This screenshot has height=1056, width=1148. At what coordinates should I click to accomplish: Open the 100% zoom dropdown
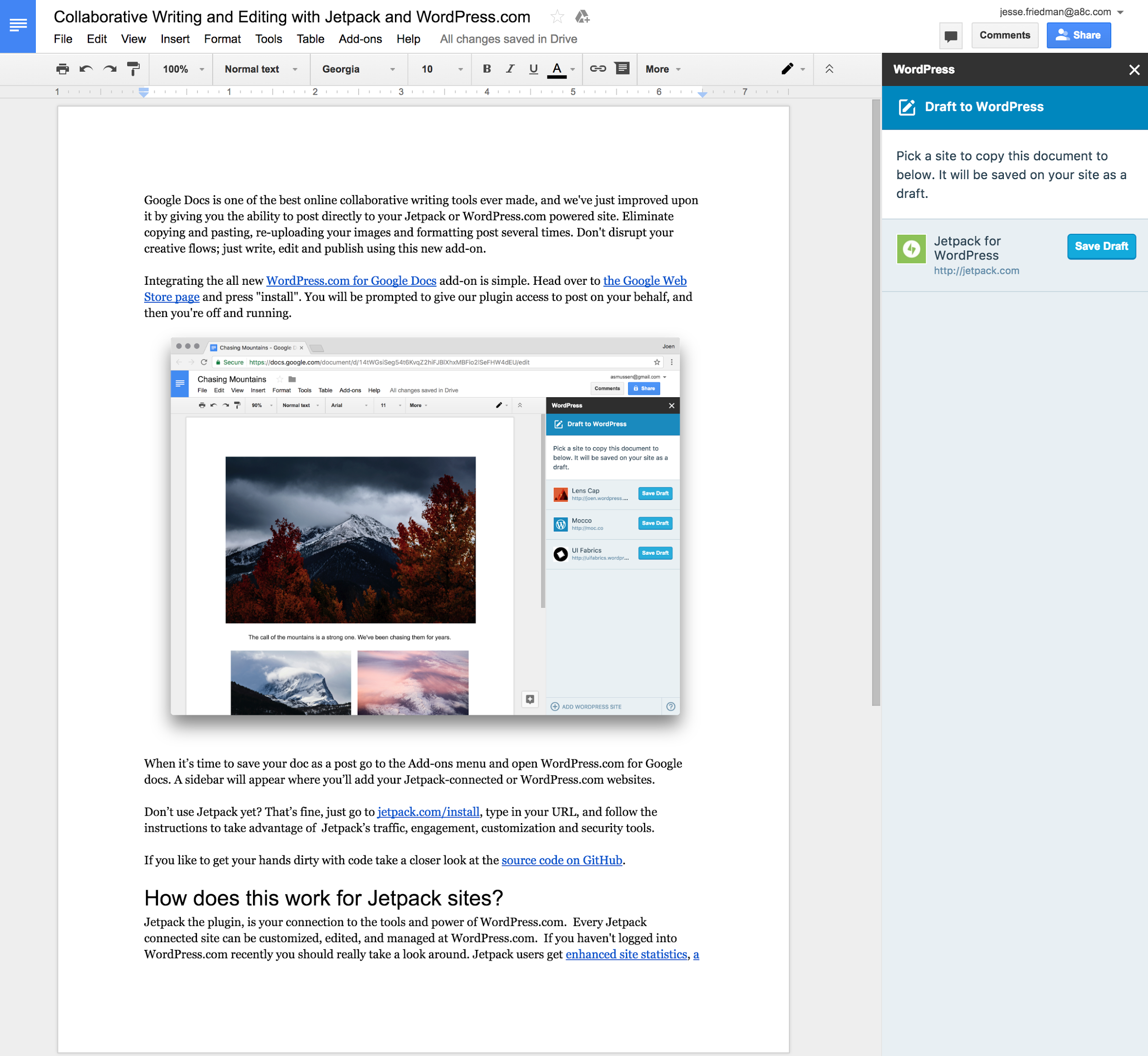(x=183, y=69)
